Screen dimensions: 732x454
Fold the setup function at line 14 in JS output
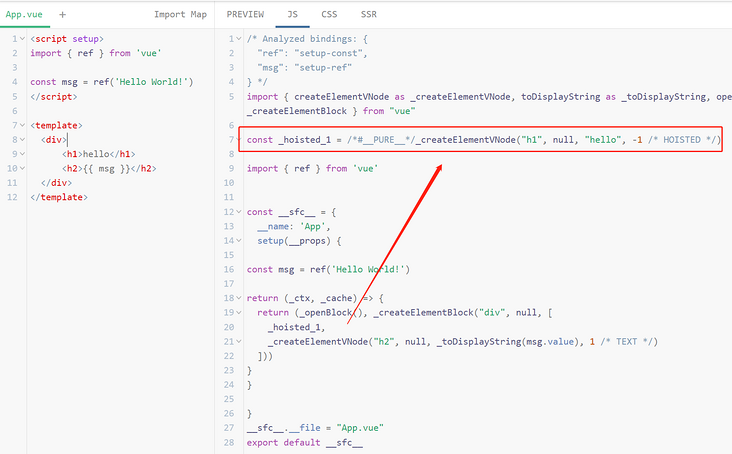[239, 241]
